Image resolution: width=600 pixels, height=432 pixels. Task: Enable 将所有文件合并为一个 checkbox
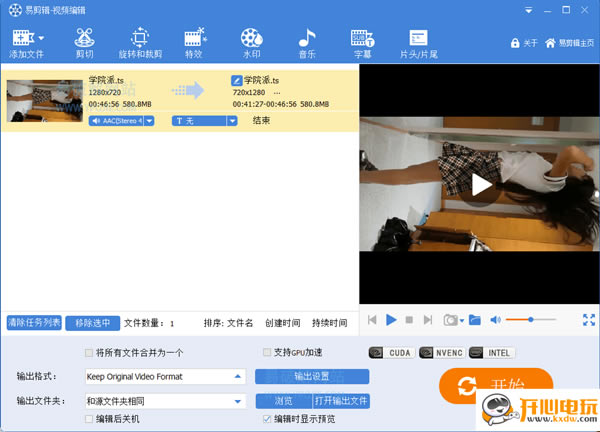tap(89, 353)
